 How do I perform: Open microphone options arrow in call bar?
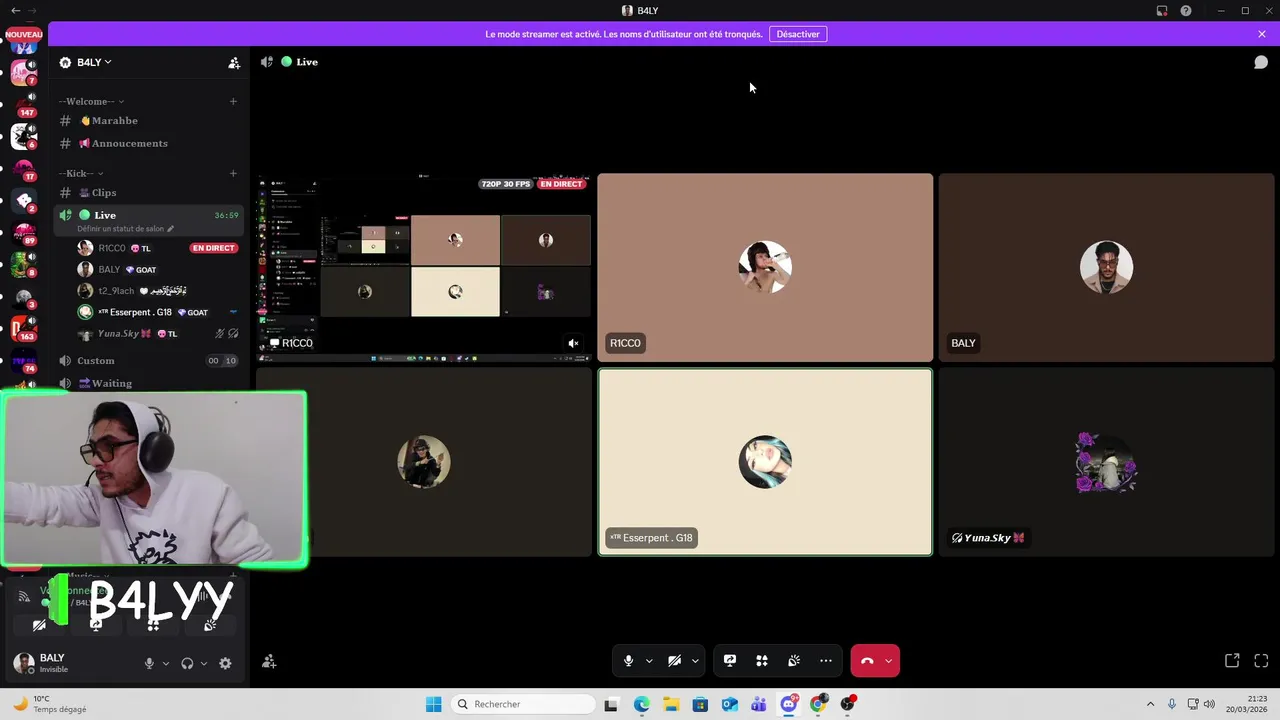point(649,661)
